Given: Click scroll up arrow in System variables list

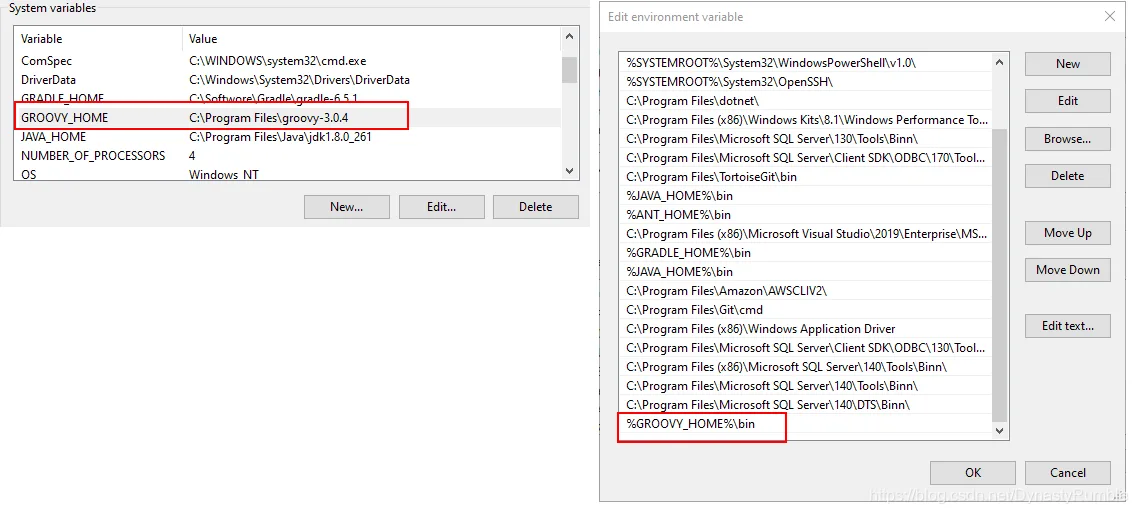Looking at the screenshot, I should click(x=570, y=36).
